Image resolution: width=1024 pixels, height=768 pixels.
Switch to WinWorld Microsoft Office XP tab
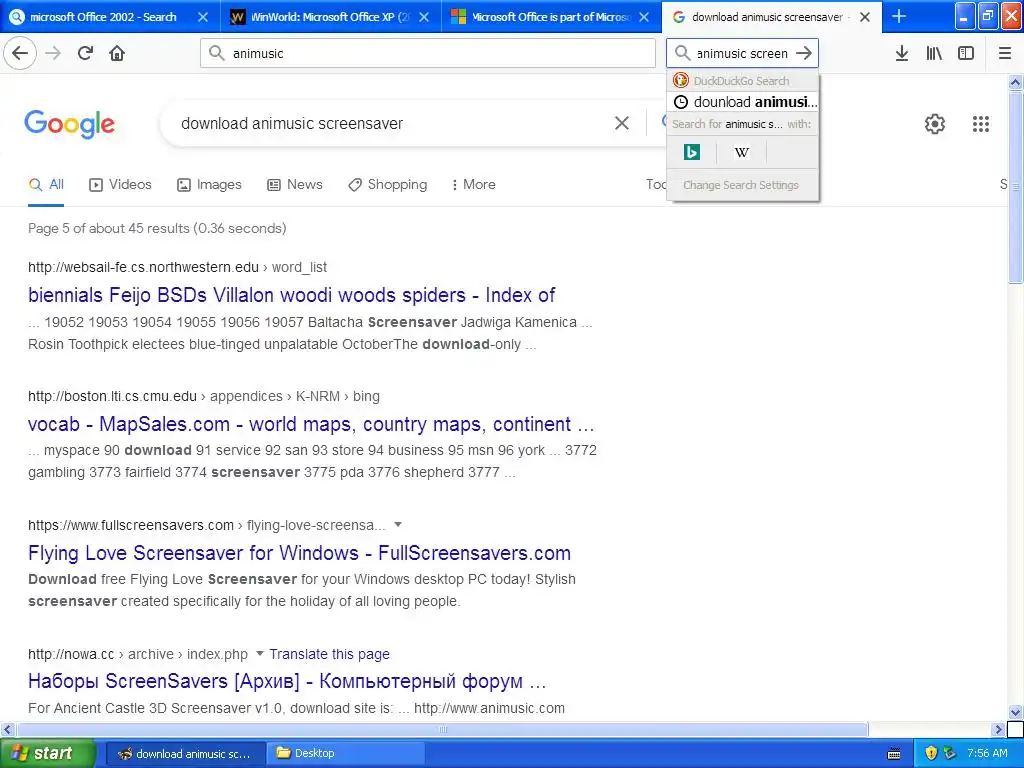(x=320, y=17)
